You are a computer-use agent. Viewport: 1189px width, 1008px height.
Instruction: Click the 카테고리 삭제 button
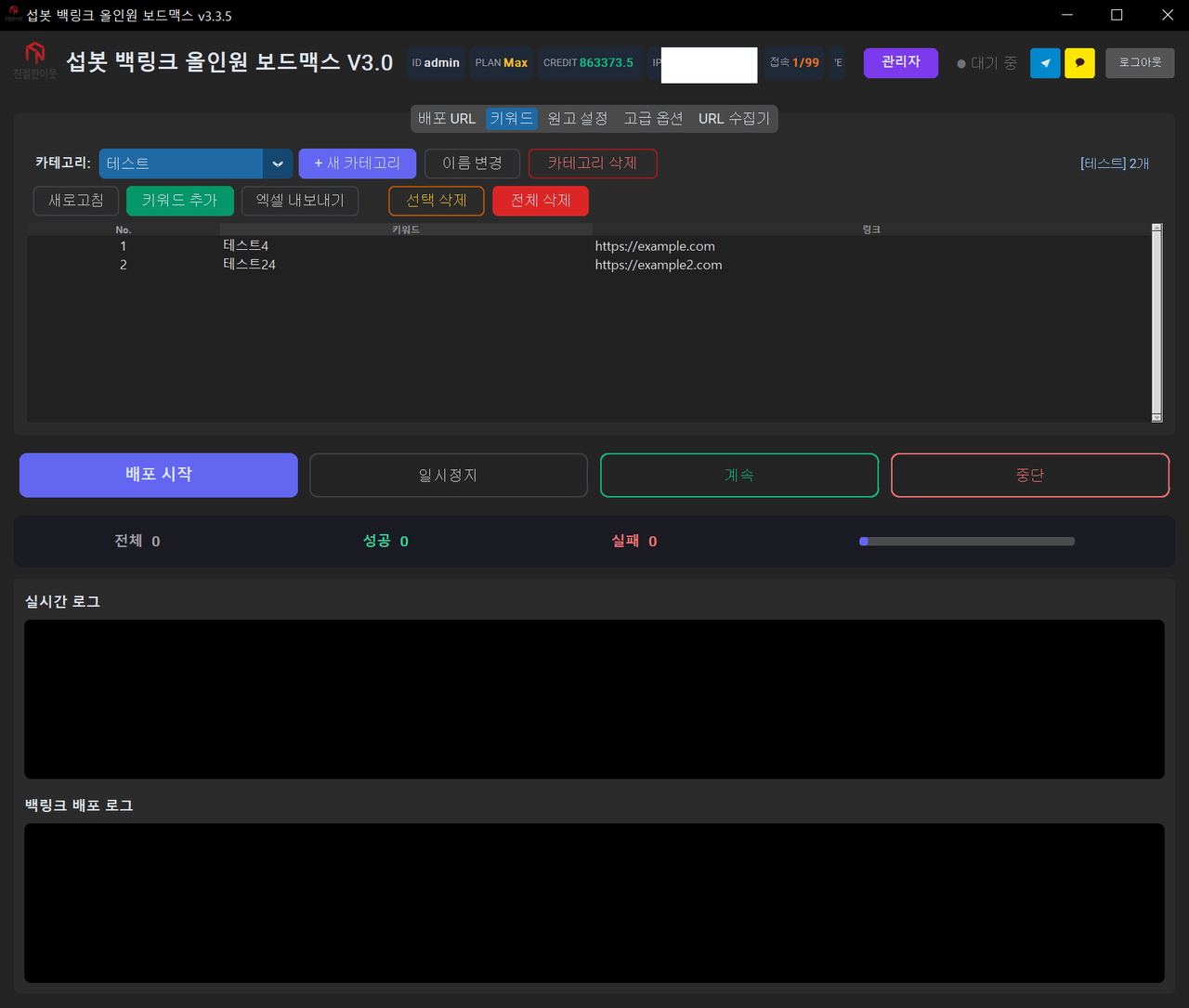pyautogui.click(x=593, y=164)
